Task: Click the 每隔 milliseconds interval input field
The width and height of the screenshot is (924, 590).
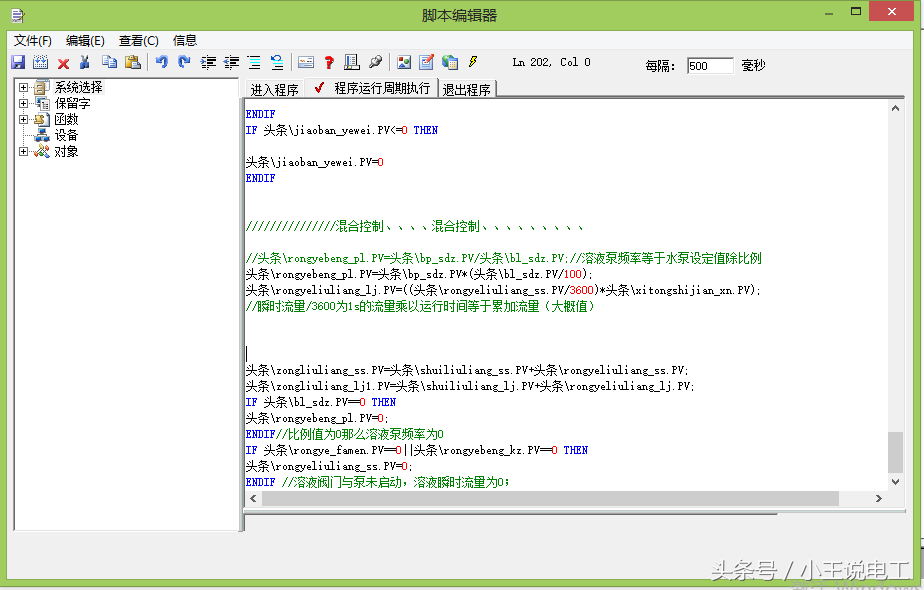Action: tap(710, 66)
